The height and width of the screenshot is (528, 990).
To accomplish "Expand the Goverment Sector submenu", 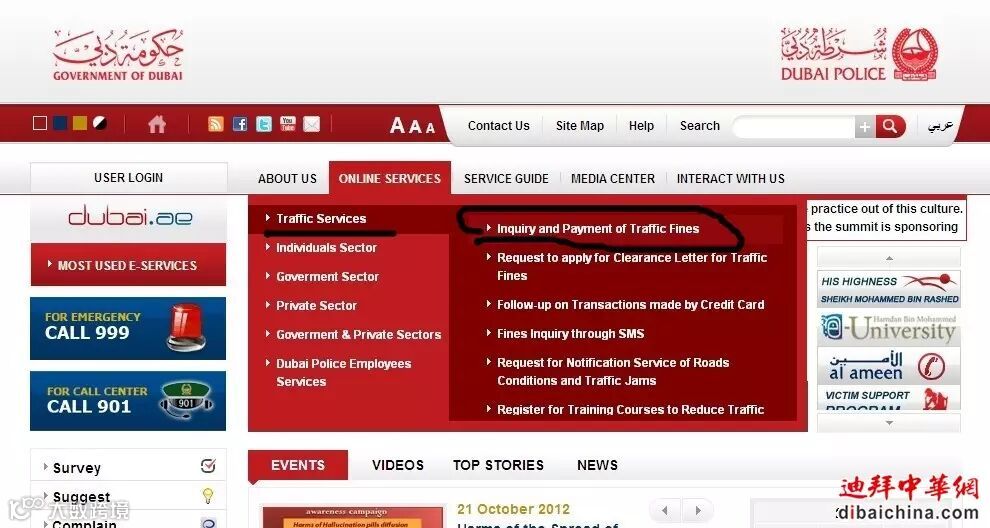I will pyautogui.click(x=327, y=277).
